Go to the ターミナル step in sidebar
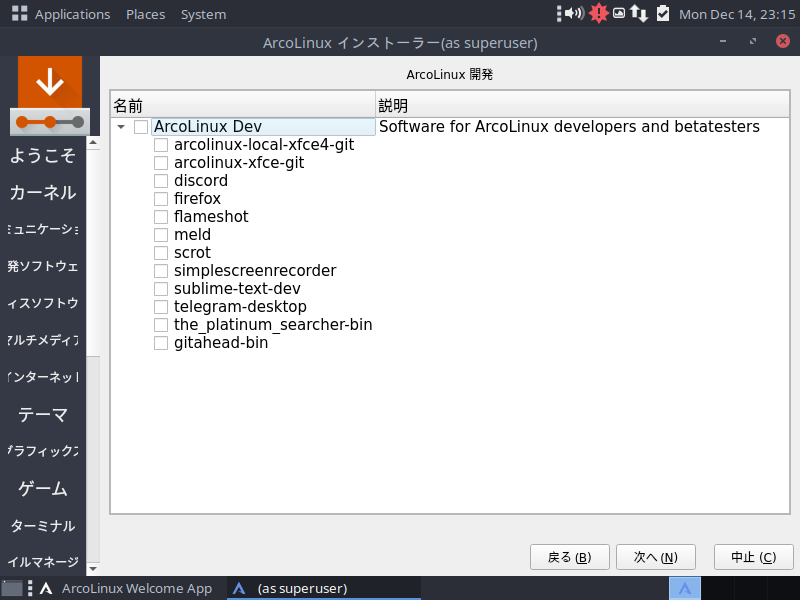Viewport: 800px width, 600px height. click(43, 526)
